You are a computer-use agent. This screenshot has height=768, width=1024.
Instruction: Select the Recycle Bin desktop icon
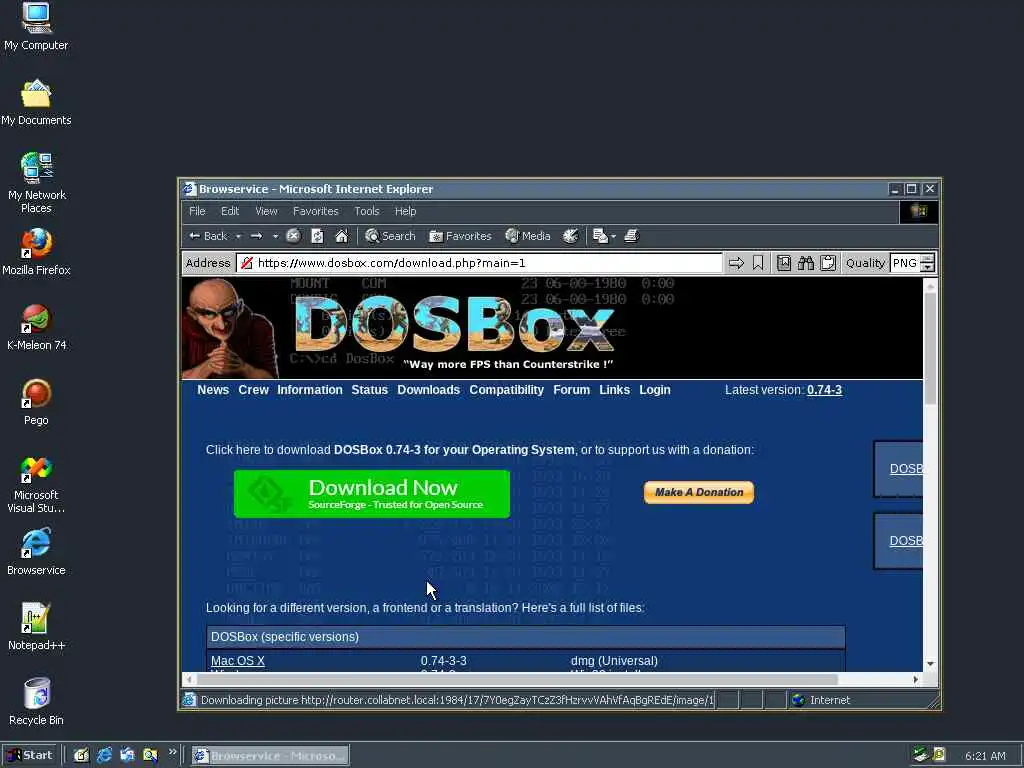click(36, 702)
